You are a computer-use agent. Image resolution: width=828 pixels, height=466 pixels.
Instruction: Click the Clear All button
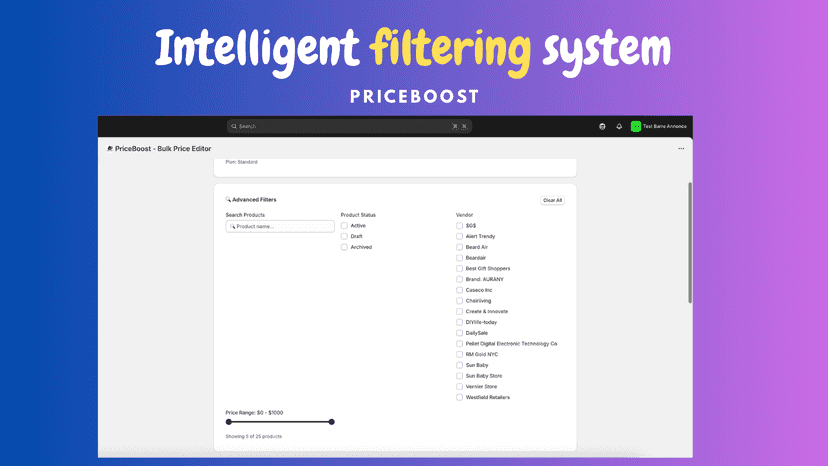point(552,200)
